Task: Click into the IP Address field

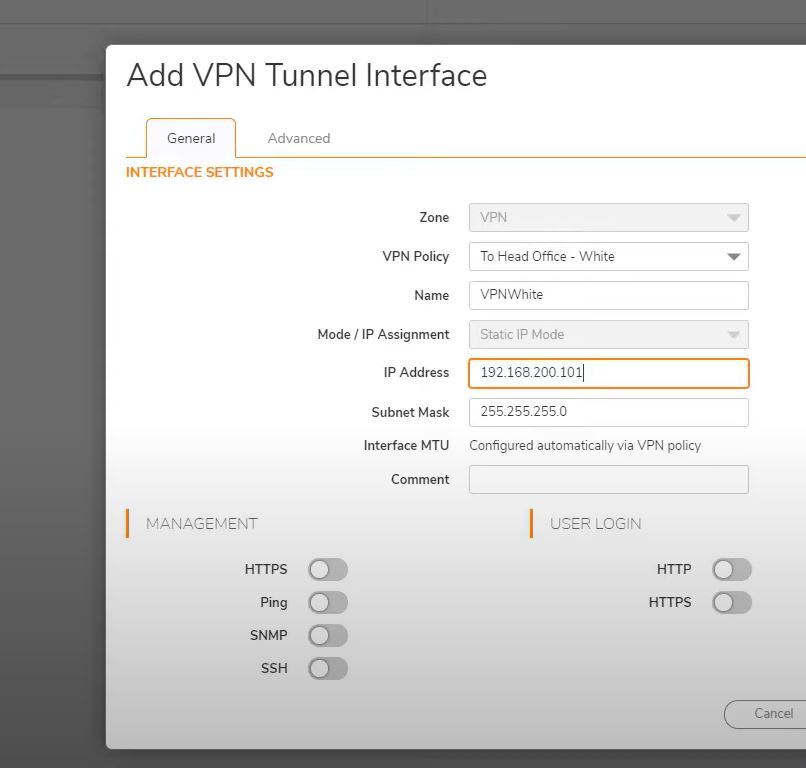Action: (x=608, y=373)
